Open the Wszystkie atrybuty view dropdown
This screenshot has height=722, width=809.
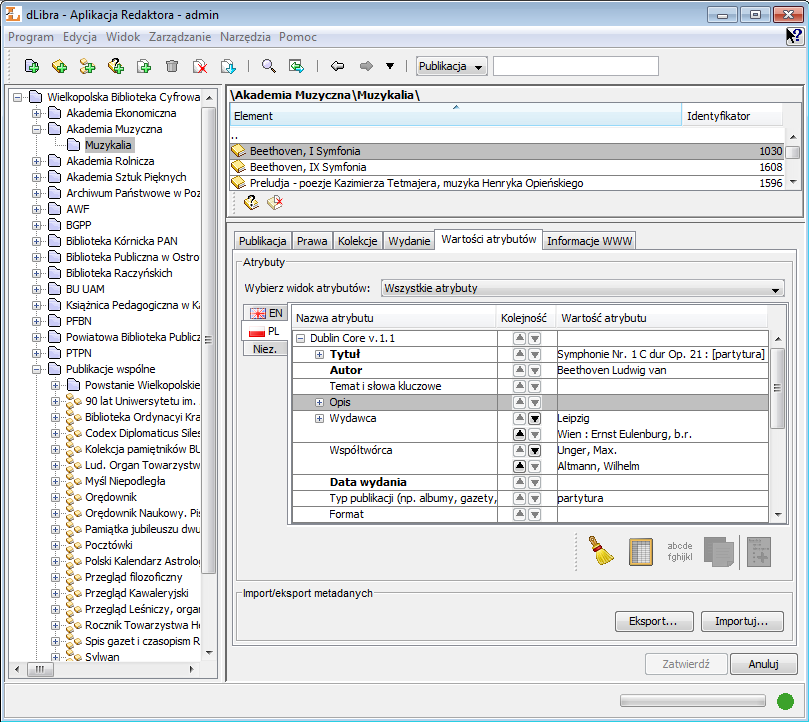click(x=583, y=288)
